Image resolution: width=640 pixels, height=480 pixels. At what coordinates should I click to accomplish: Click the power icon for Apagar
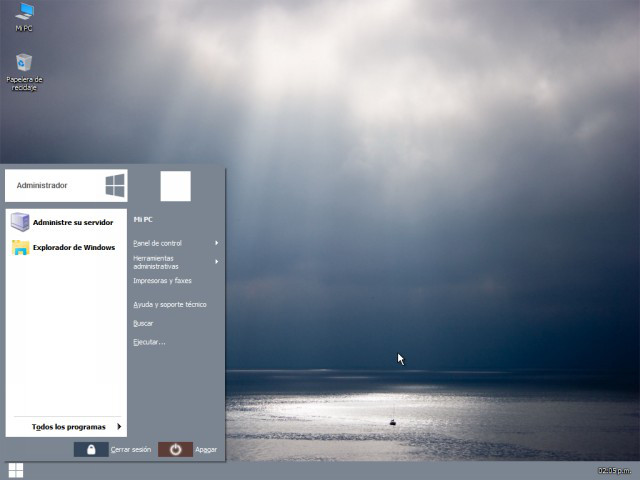176,449
